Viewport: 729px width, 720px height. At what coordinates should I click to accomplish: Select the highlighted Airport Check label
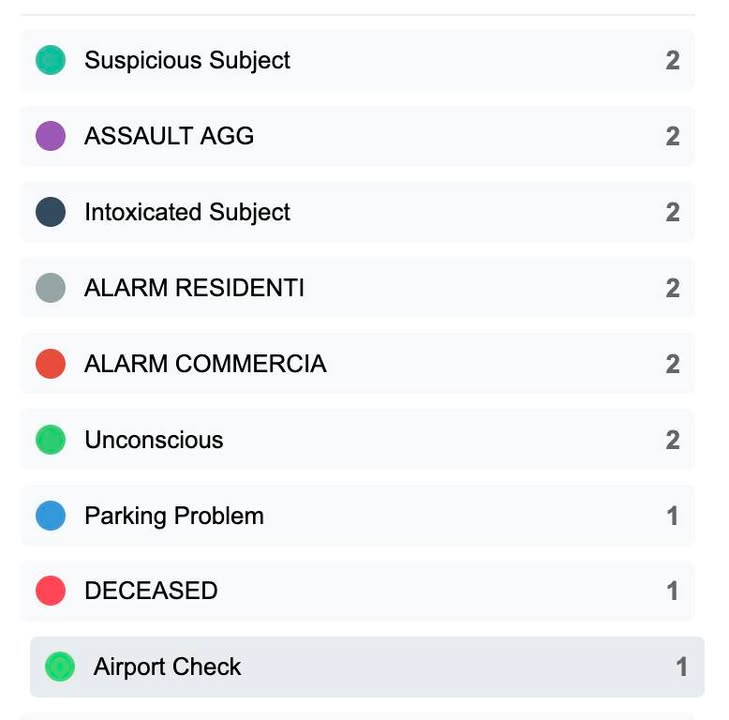[167, 667]
